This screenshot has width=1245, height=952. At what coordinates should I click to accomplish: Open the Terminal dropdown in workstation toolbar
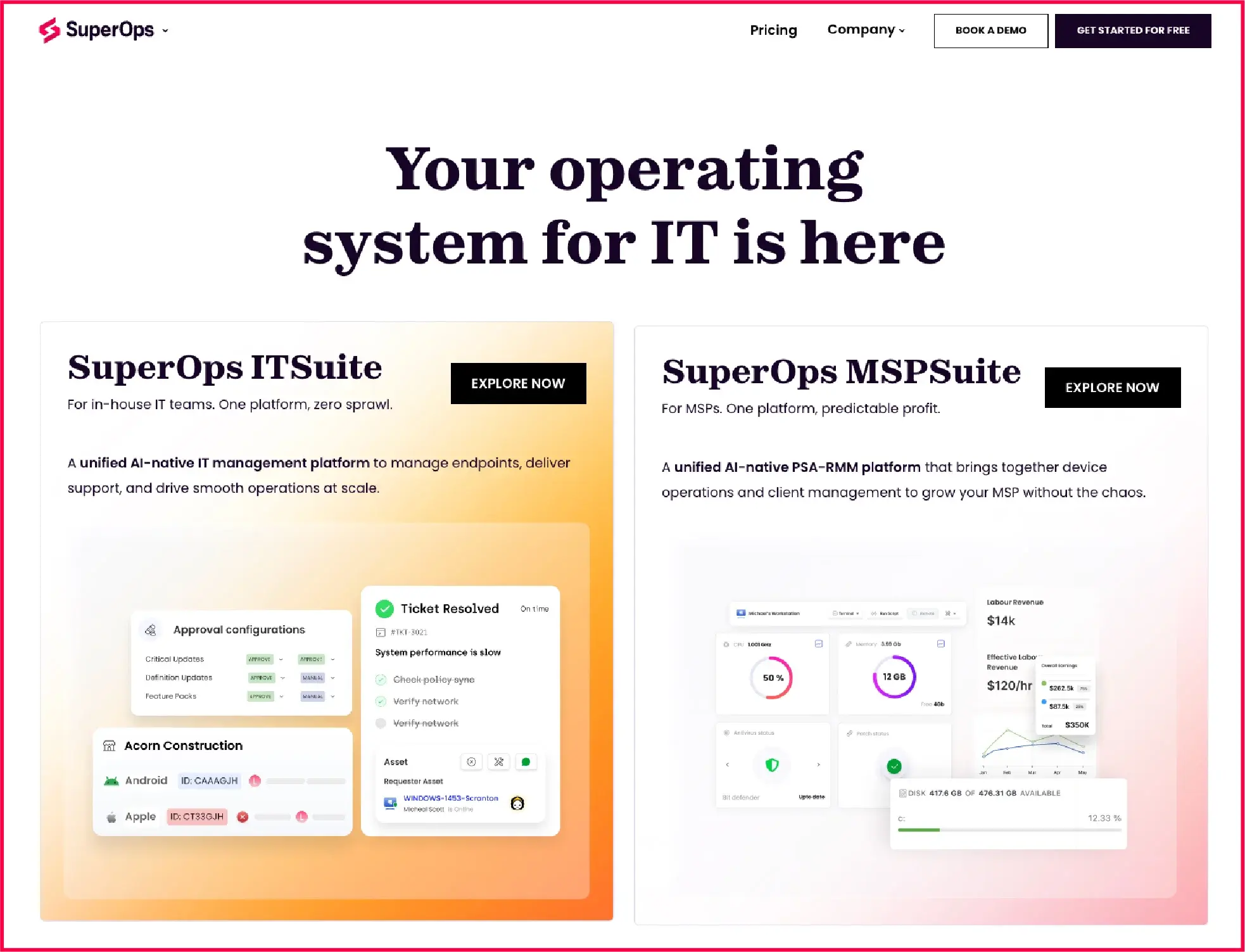pyautogui.click(x=846, y=613)
